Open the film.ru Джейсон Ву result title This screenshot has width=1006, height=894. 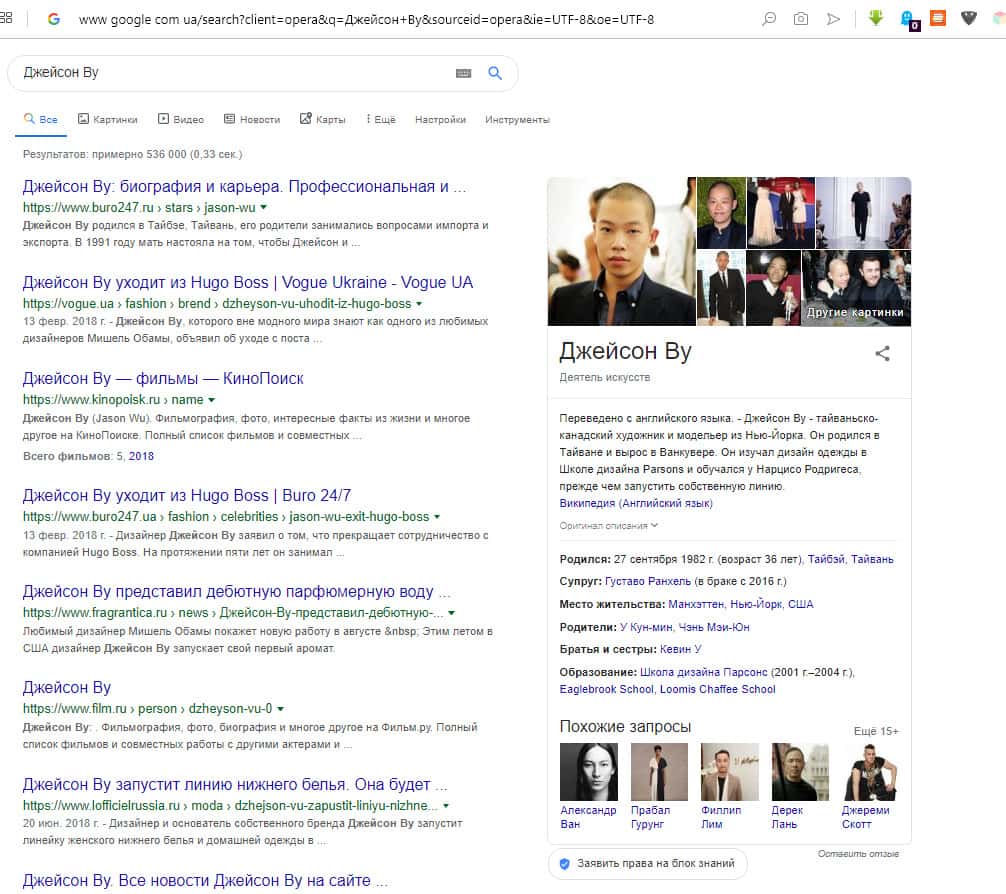[x=67, y=688]
